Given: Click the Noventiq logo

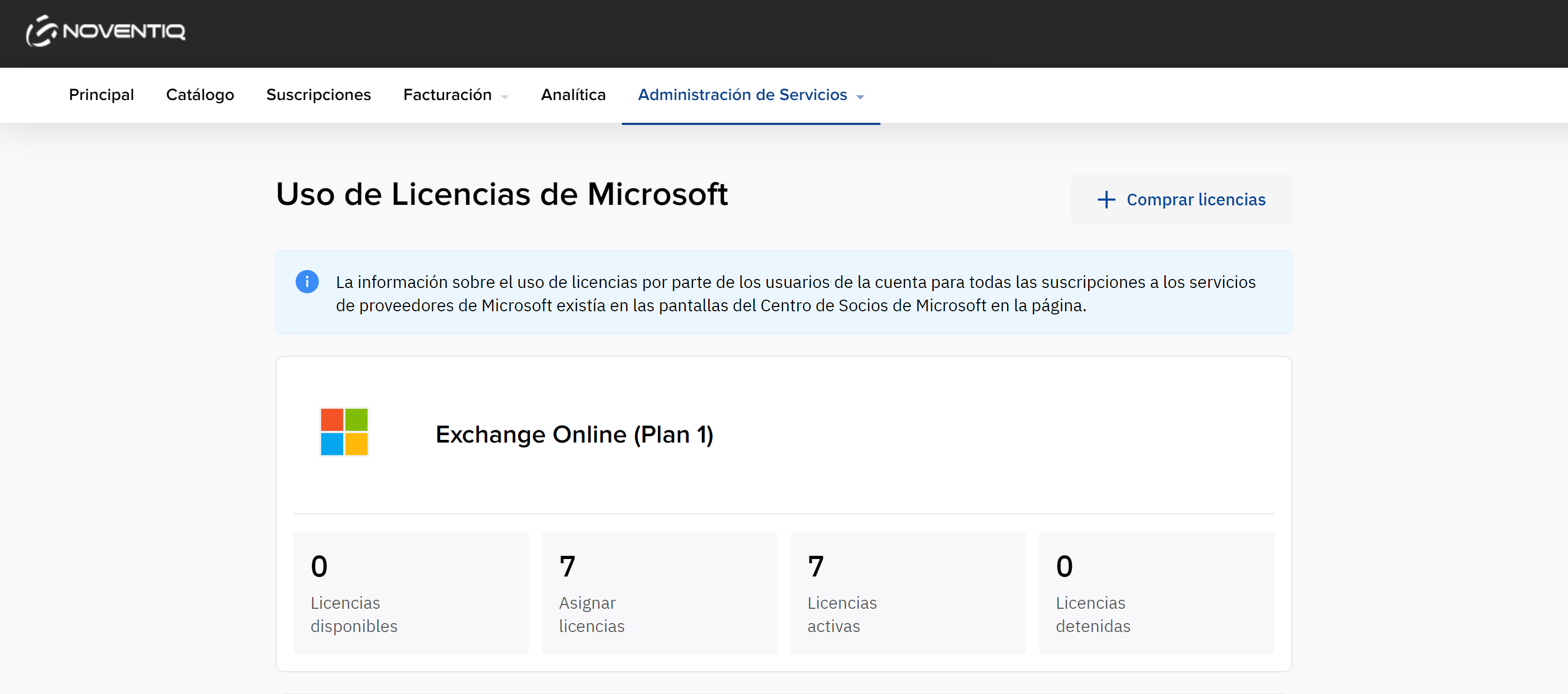Looking at the screenshot, I should click(x=105, y=31).
